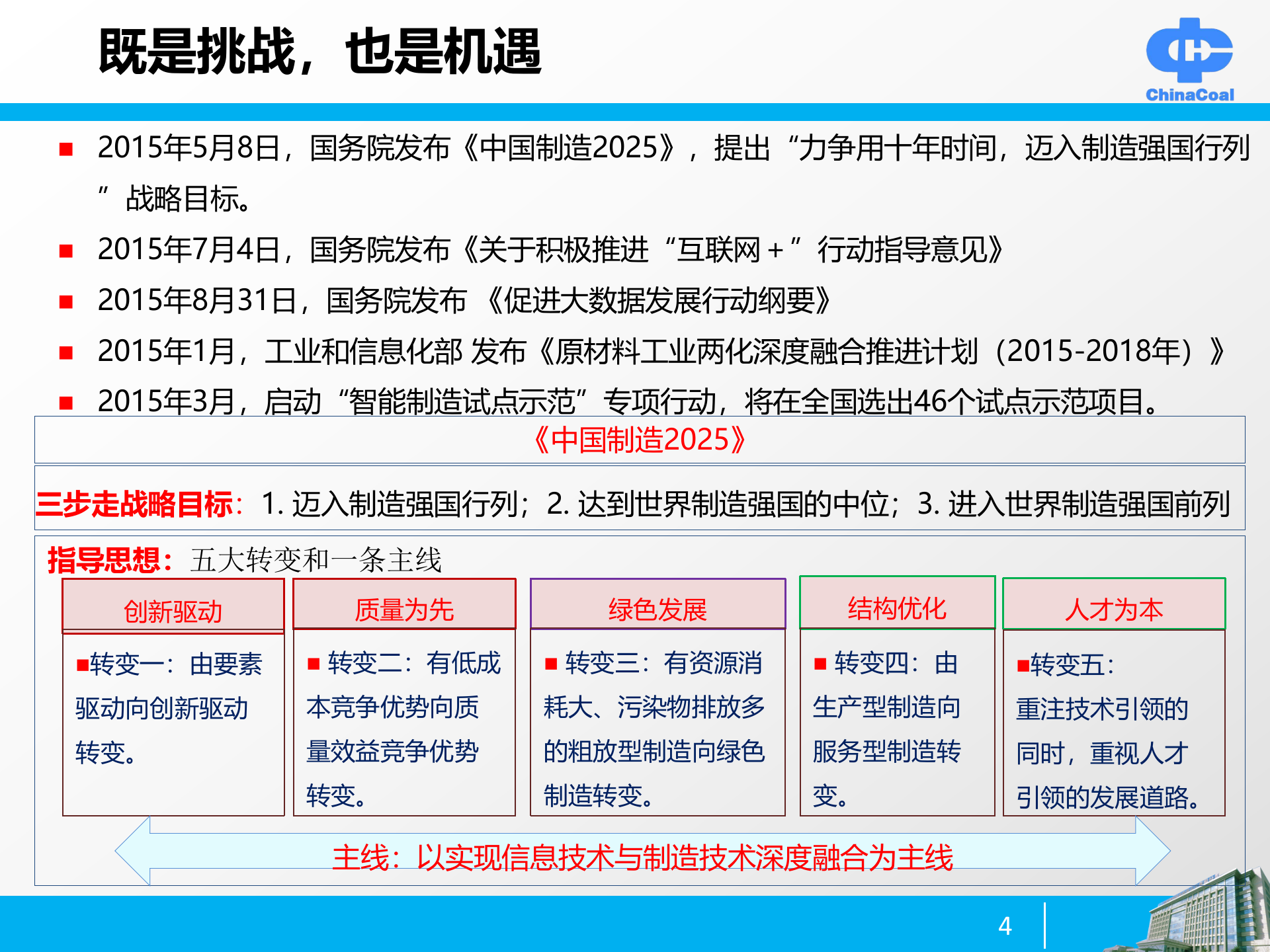This screenshot has height=952, width=1270.
Task: Click the red square marker in 转变三 box
Action: coord(553,664)
